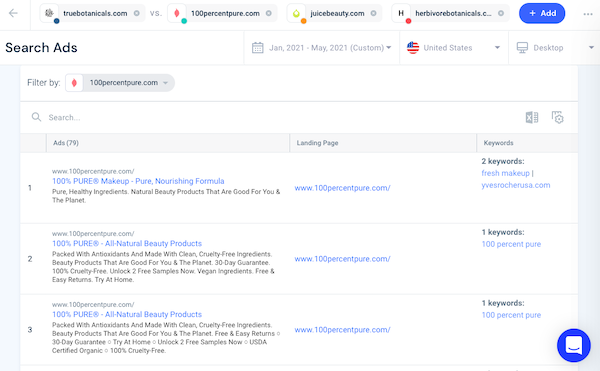Viewport: 600px width, 371px height.
Task: Focus the ads Search field
Action: click(268, 117)
